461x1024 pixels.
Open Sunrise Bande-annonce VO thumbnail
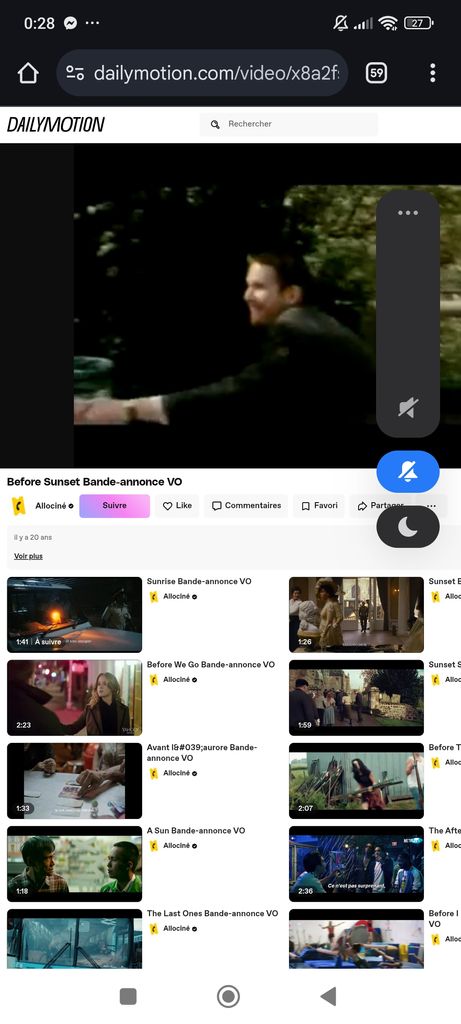click(74, 615)
